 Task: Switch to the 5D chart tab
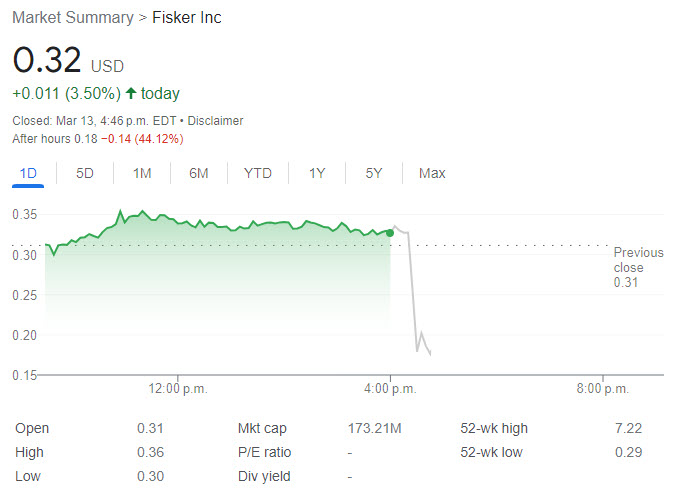point(85,173)
